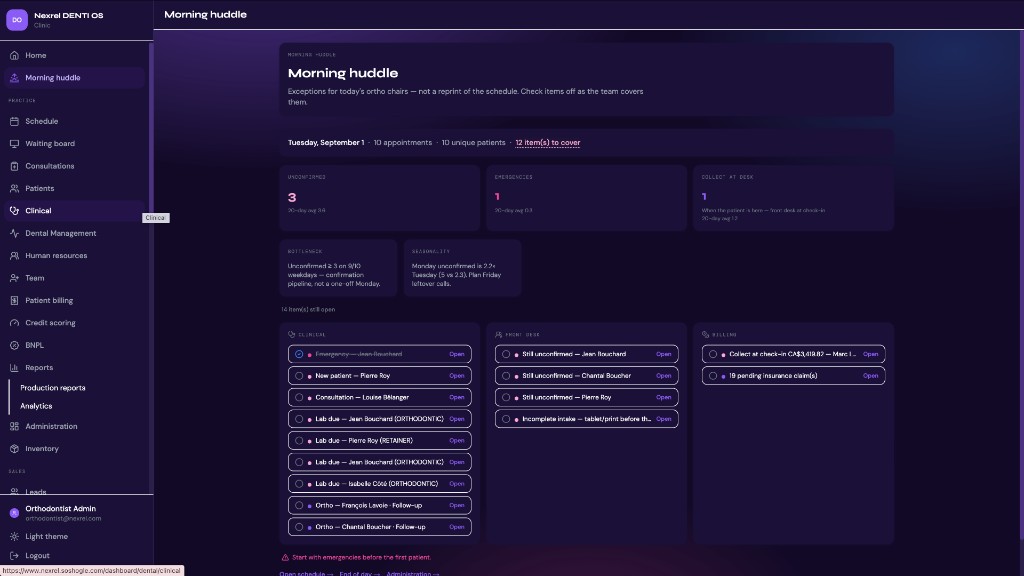This screenshot has height=576, width=1024.
Task: Toggle Light theme sun icon
Action: click(x=14, y=537)
